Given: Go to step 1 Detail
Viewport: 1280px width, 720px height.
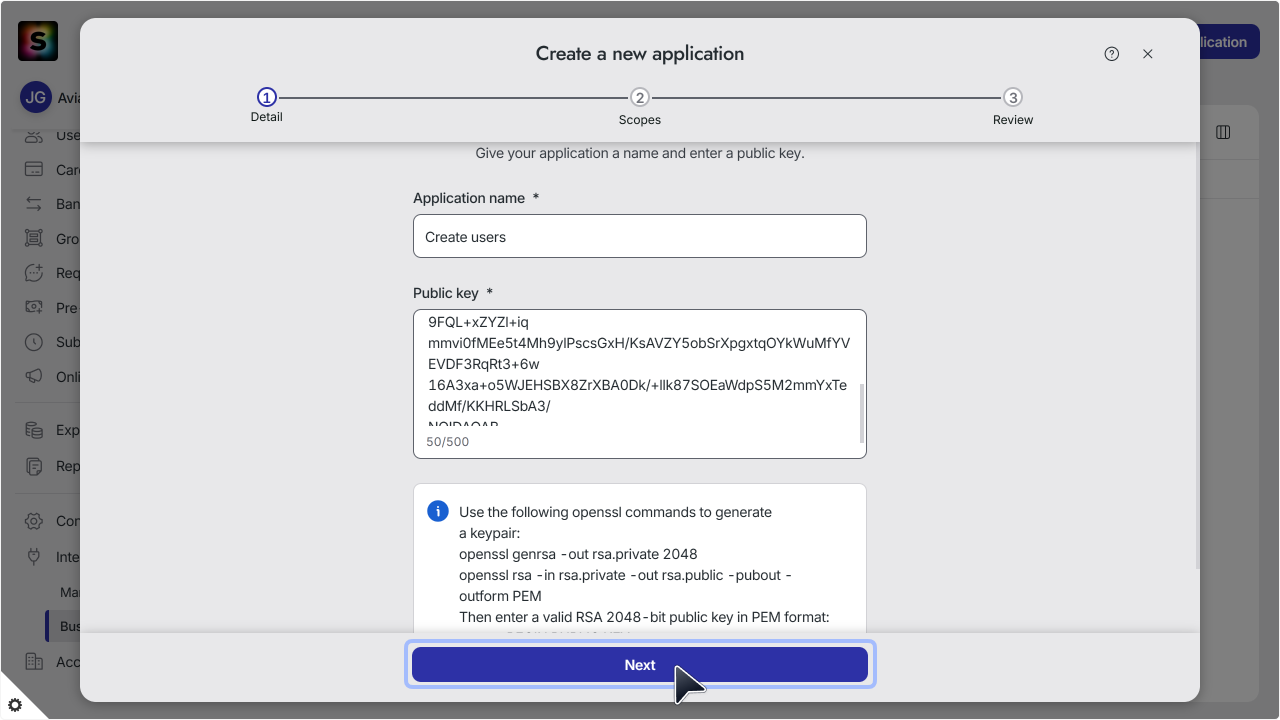Looking at the screenshot, I should click(x=266, y=105).
